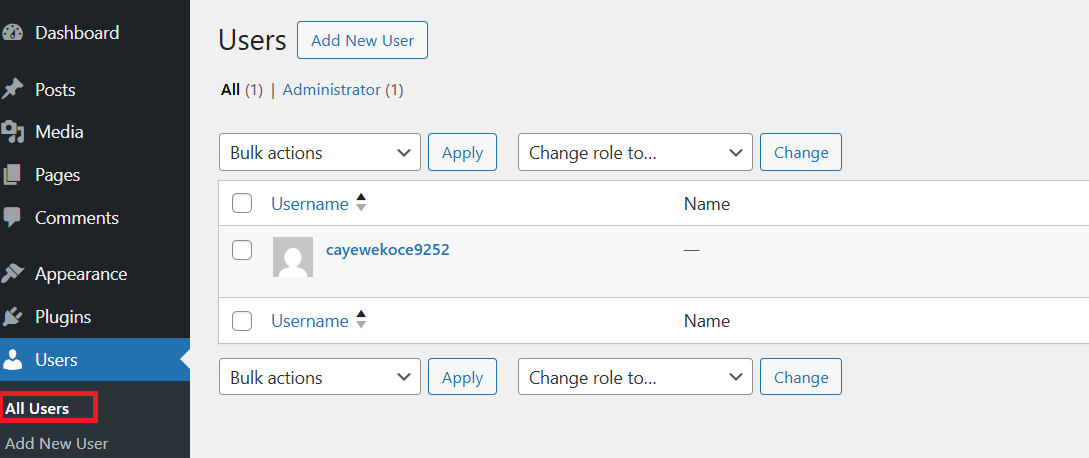Open the top Change role to dropdown
This screenshot has height=458, width=1089.
point(635,152)
